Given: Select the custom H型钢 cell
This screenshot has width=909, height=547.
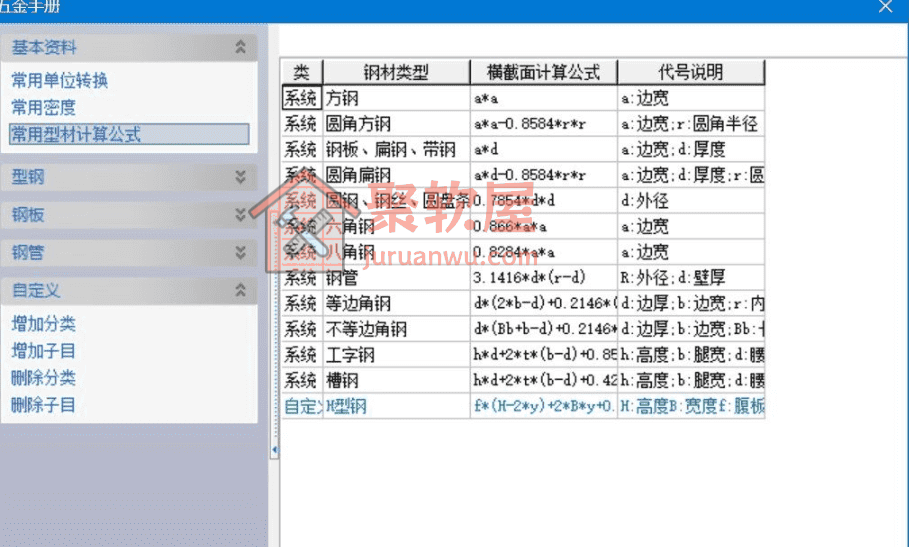Looking at the screenshot, I should (396, 406).
